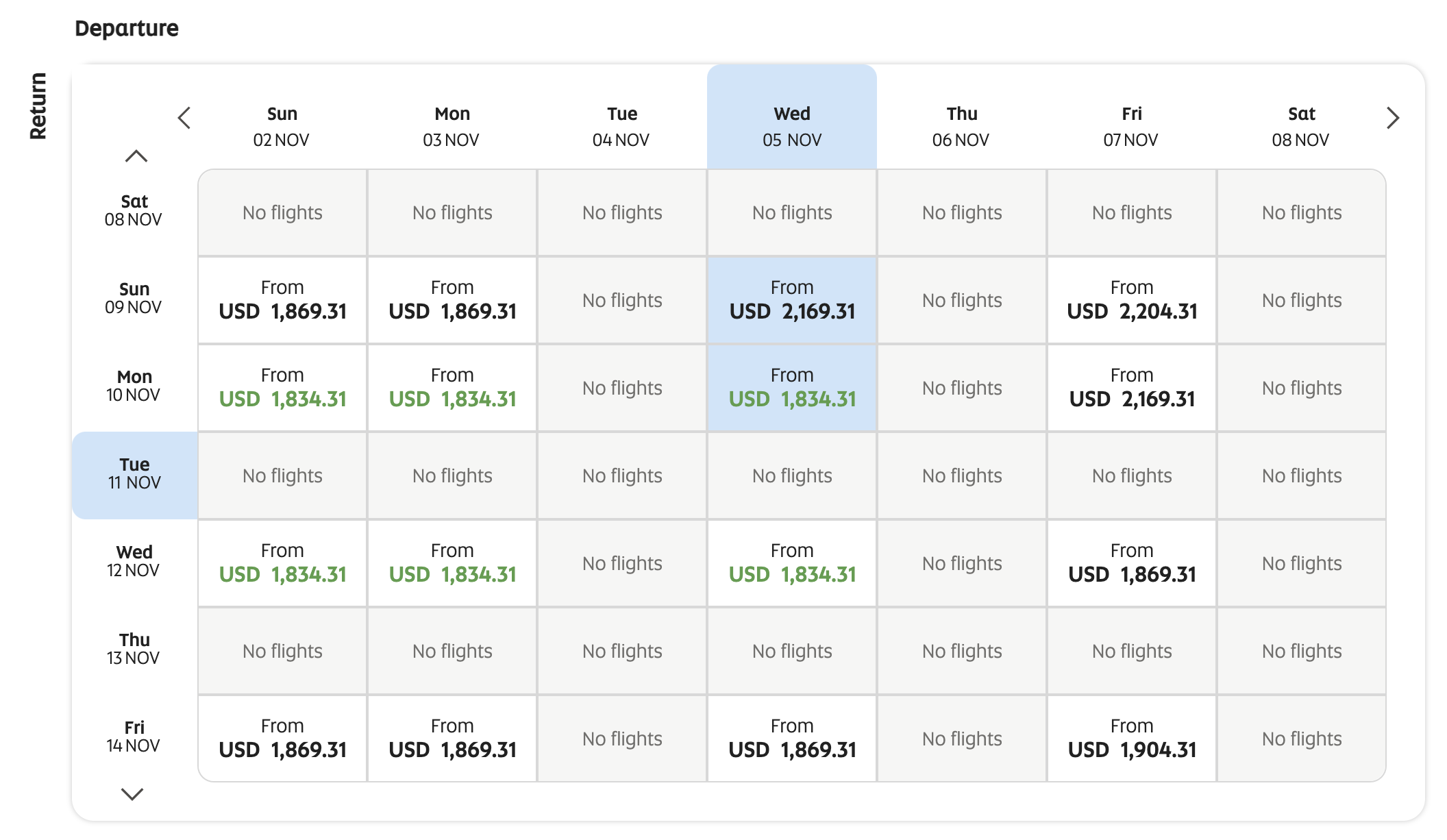This screenshot has width=1447, height=840.
Task: Choose Wed 05 NOV to Sun 09 NOV USD 2,169.31
Action: 792,300
